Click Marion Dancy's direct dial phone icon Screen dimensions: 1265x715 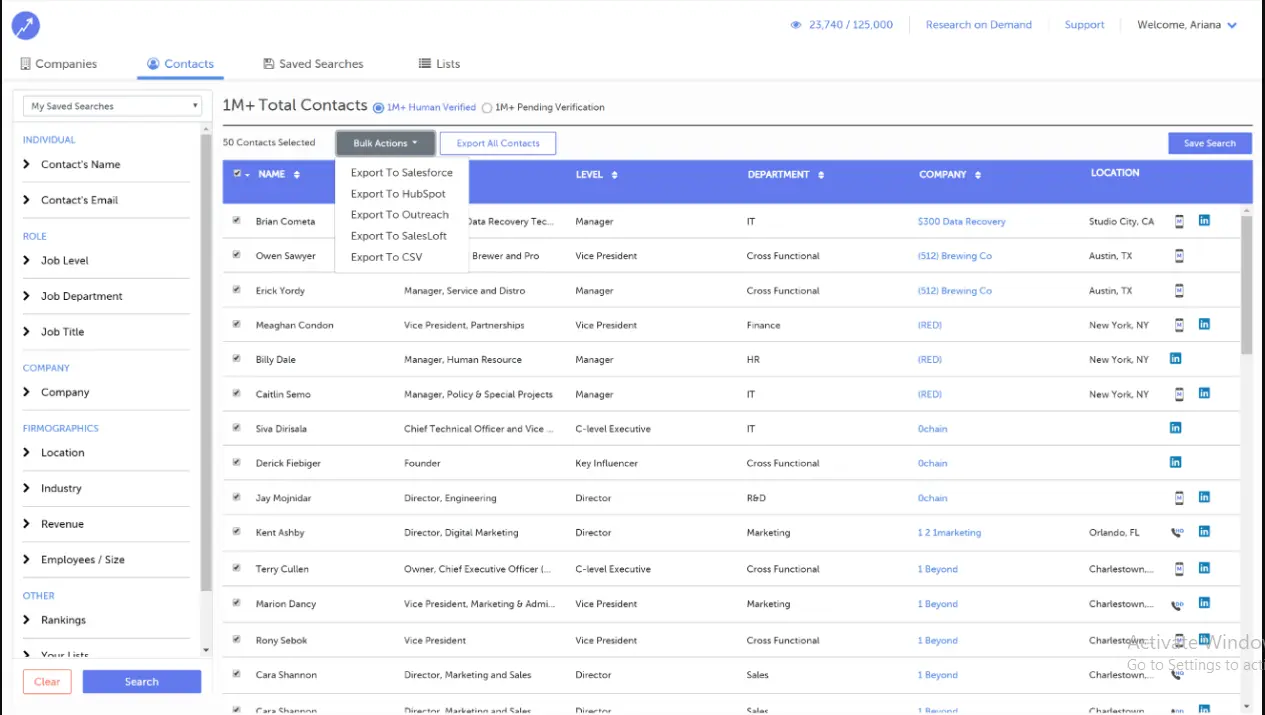(x=1178, y=604)
